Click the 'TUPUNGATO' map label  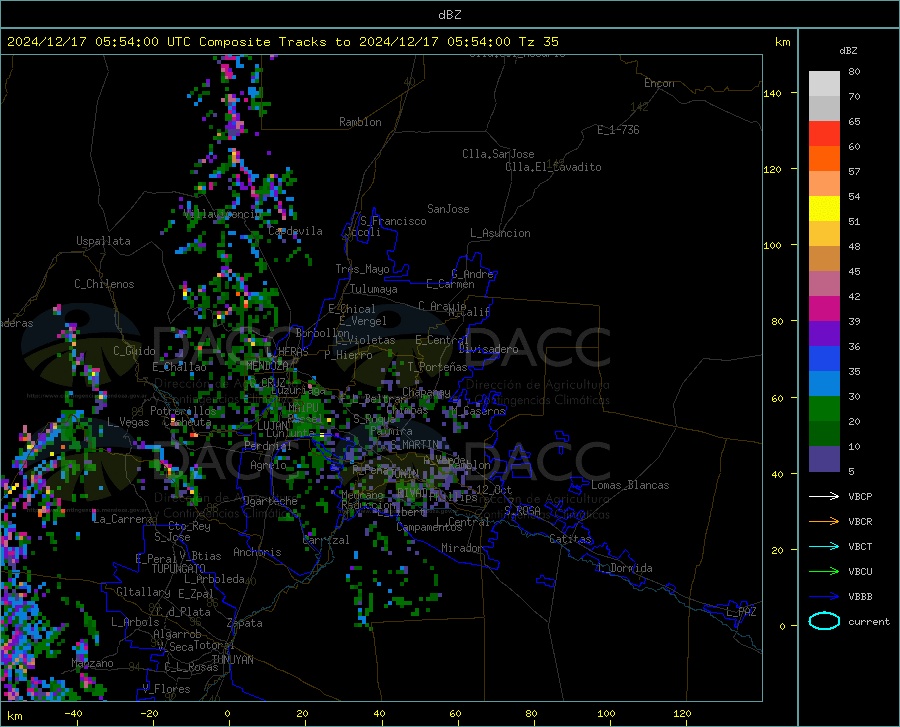179,569
